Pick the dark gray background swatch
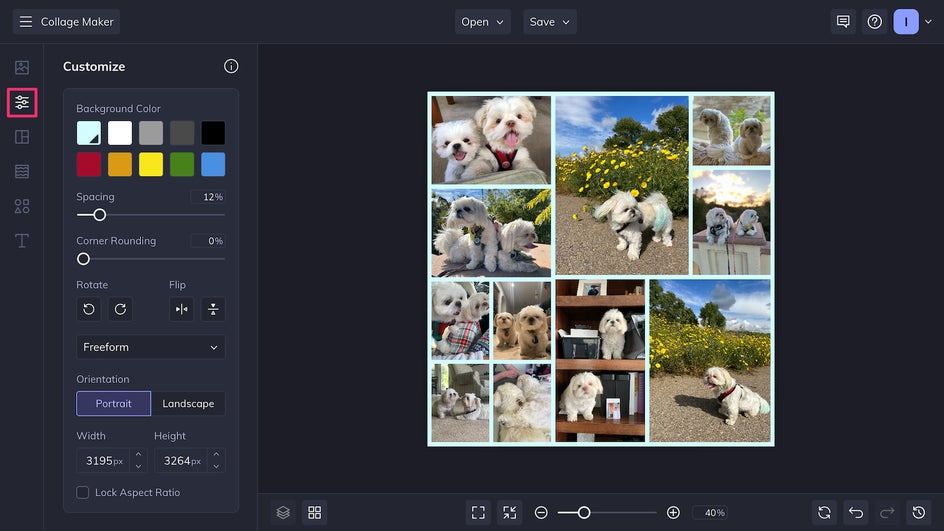The image size is (944, 531). pos(182,133)
